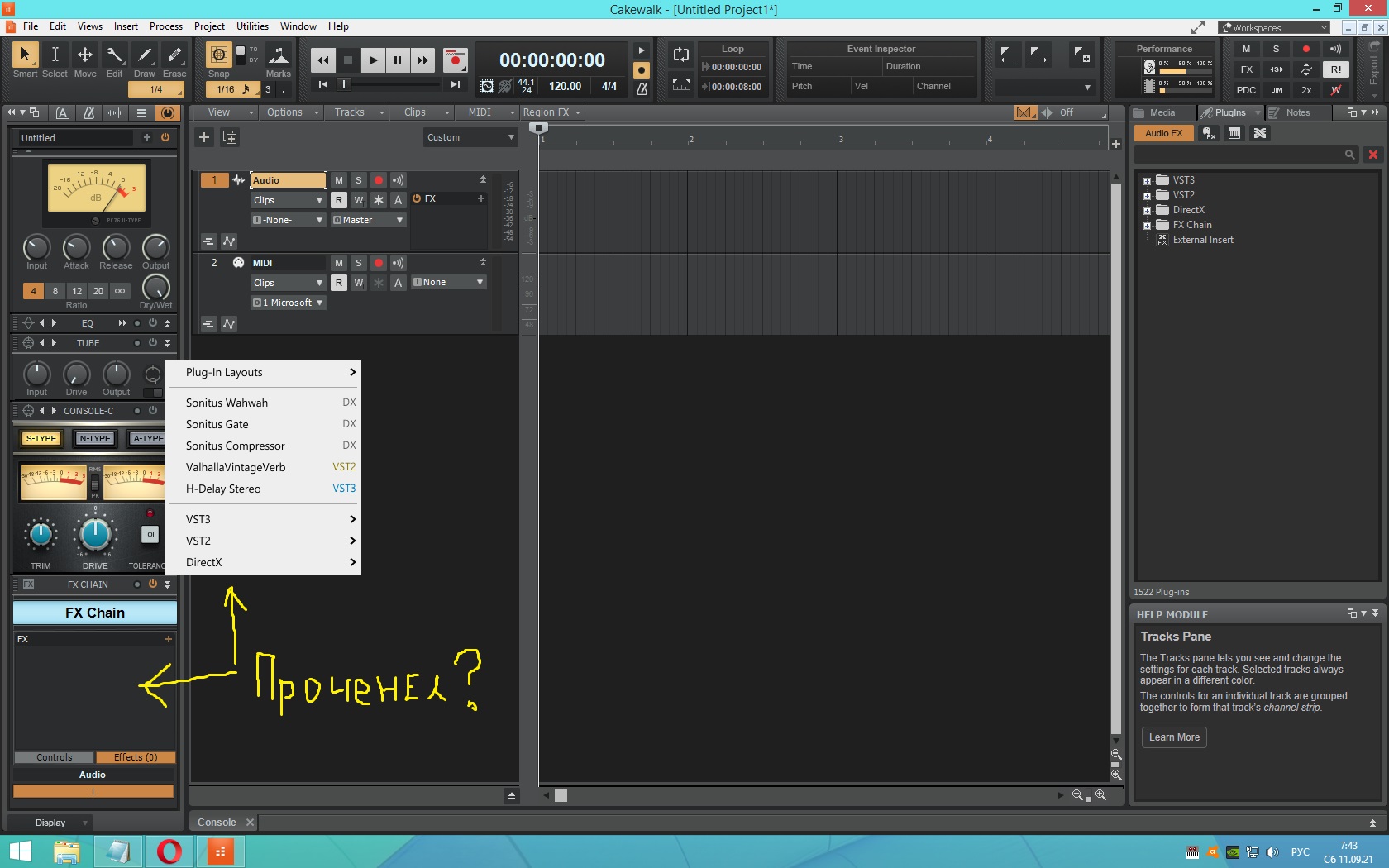Toggle the Loop on/off icon
This screenshot has width=1389, height=868.
click(681, 55)
